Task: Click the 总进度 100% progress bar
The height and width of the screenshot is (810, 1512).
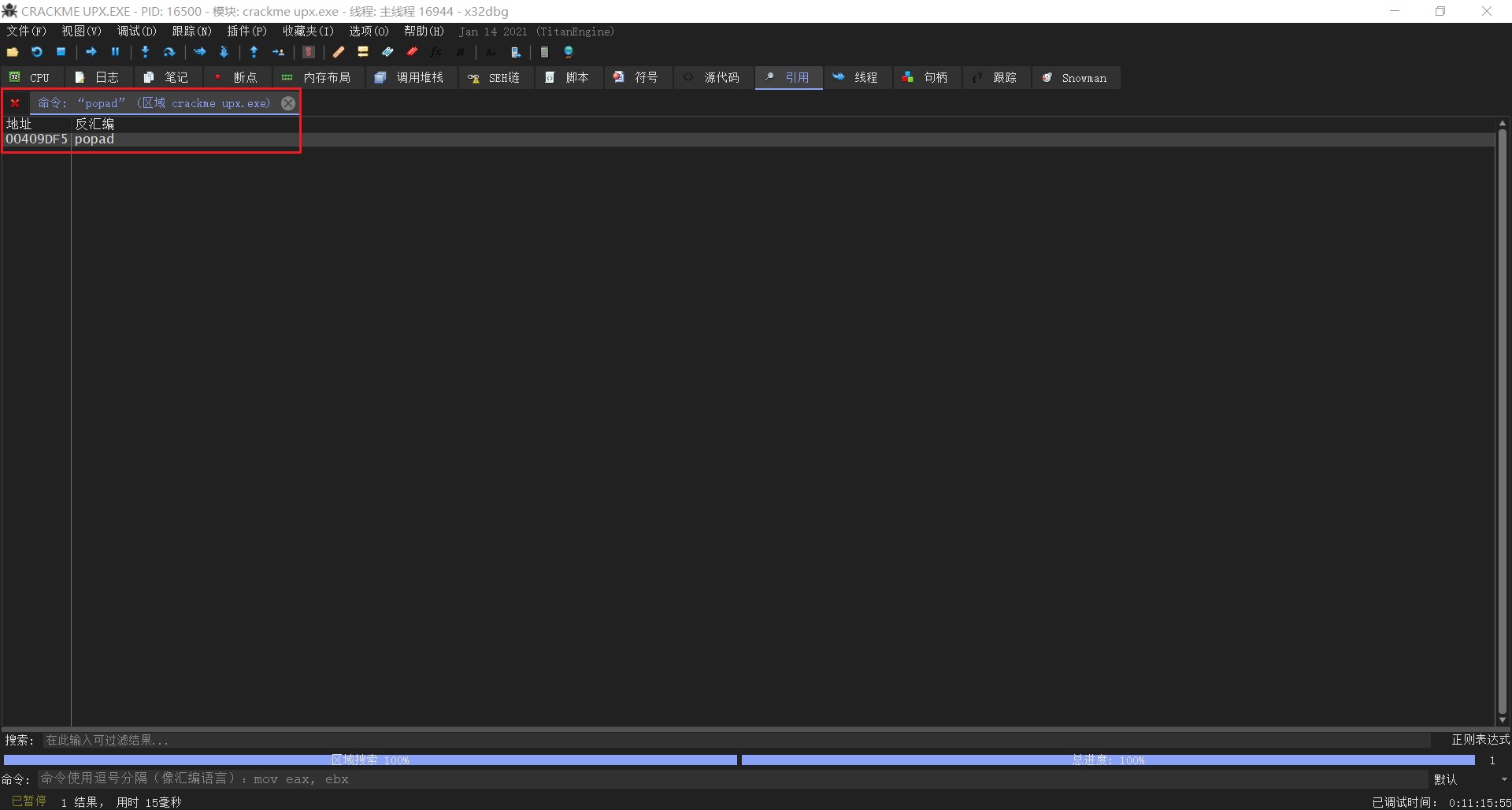Action: tap(1108, 760)
